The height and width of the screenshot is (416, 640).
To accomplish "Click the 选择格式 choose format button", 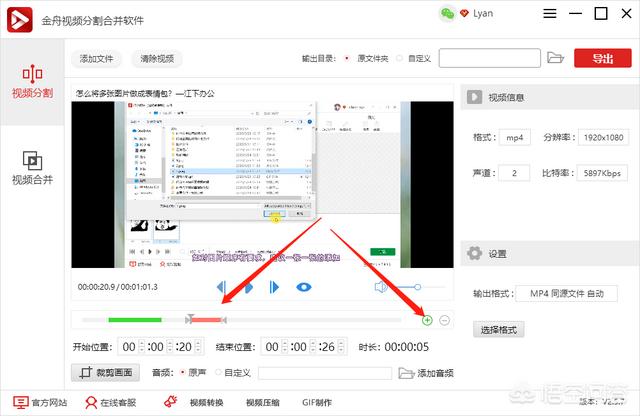I will point(498,329).
